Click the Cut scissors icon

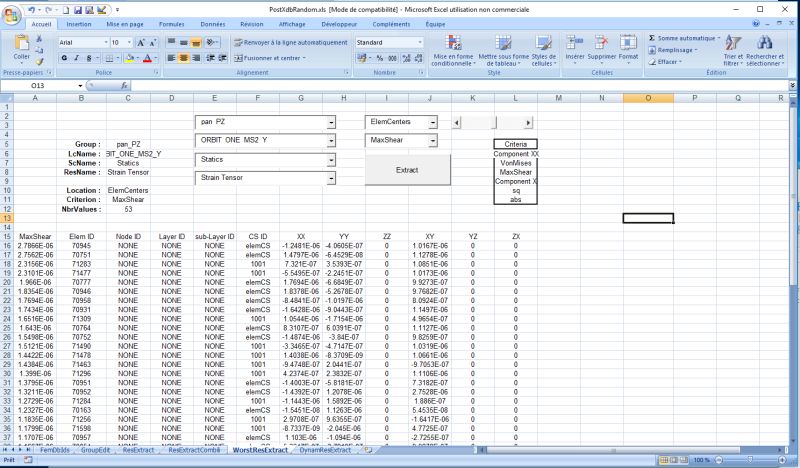click(39, 39)
